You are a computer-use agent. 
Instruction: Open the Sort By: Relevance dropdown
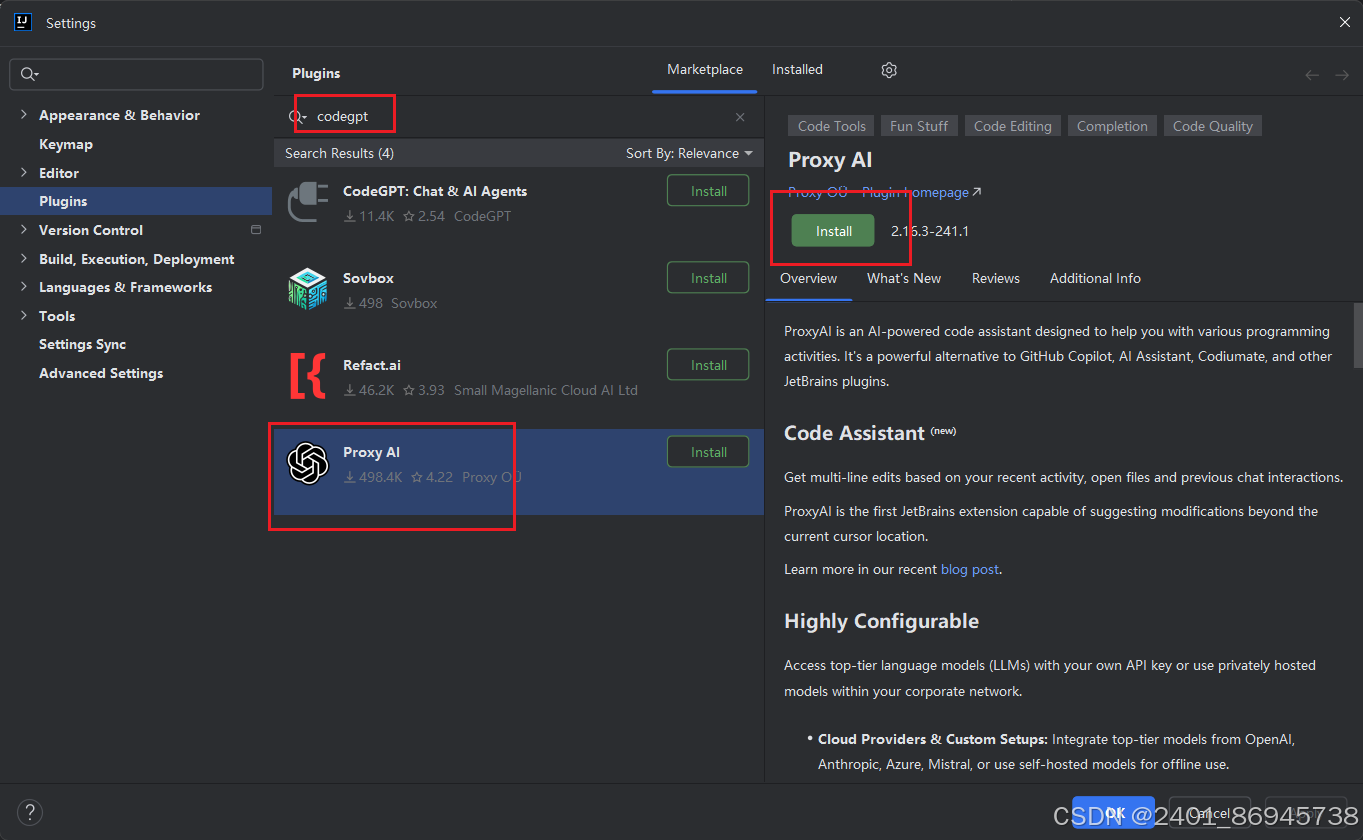click(x=689, y=153)
